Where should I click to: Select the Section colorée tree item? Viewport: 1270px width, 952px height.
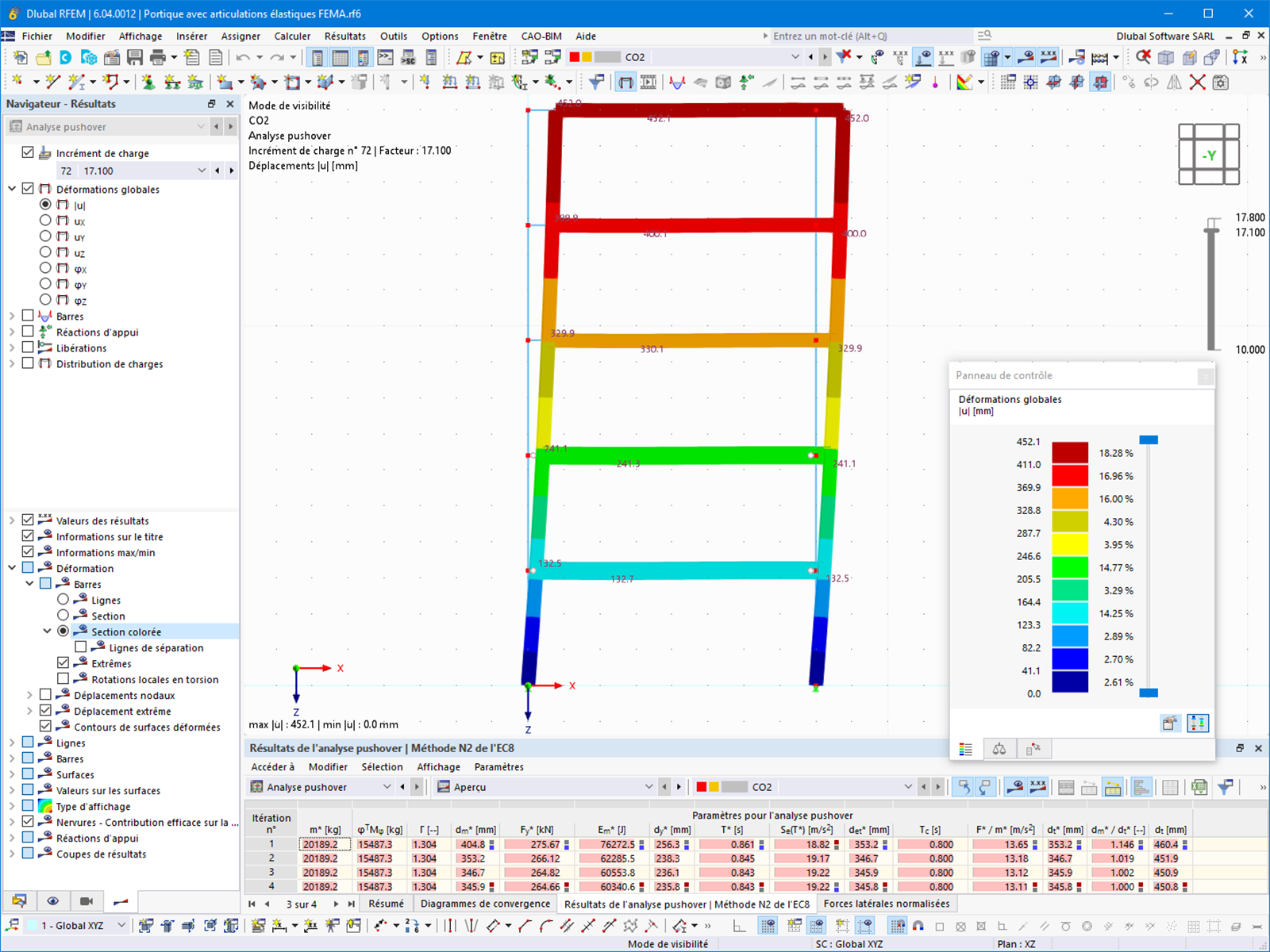126,631
